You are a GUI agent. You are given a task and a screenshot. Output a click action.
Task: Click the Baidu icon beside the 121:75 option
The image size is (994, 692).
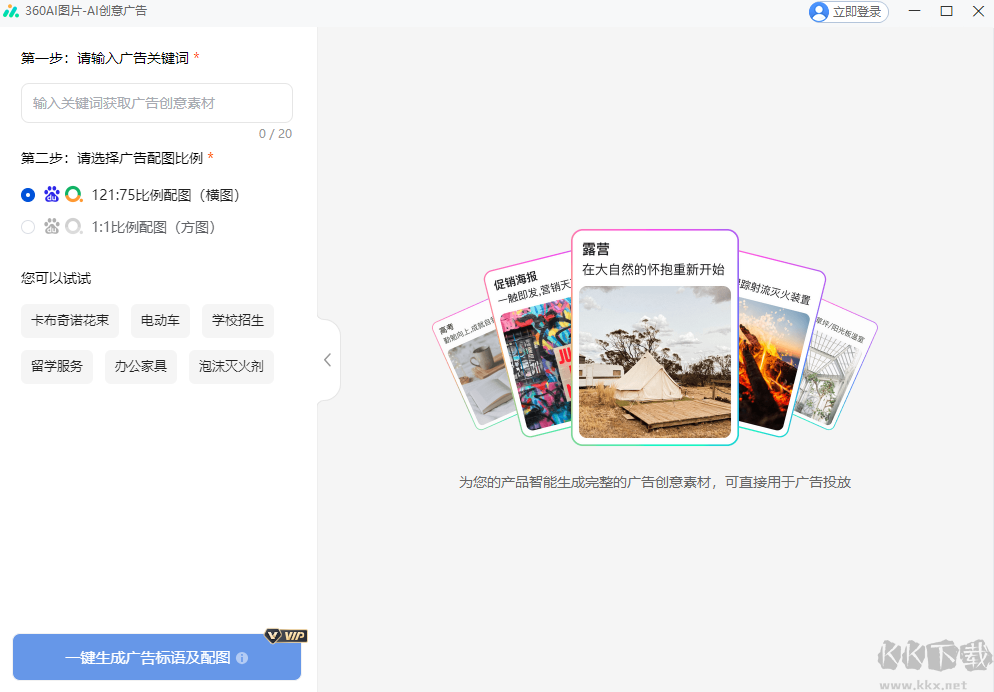point(52,194)
